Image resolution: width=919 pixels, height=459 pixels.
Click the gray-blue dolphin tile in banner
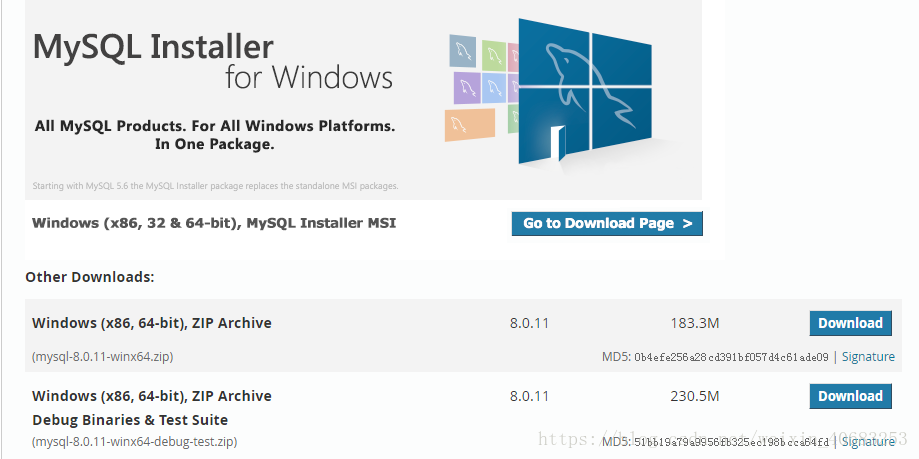click(x=462, y=51)
